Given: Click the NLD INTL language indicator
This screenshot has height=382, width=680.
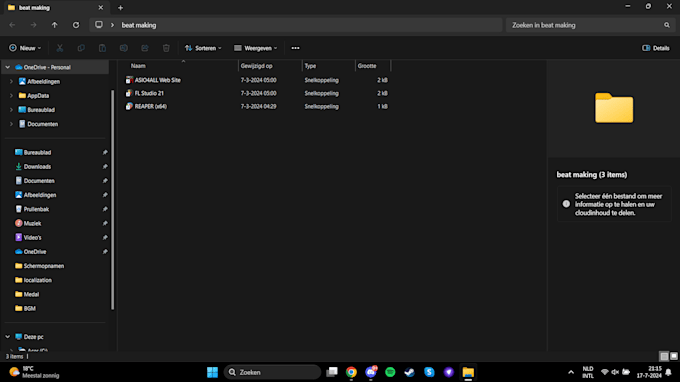Looking at the screenshot, I should pyautogui.click(x=588, y=372).
